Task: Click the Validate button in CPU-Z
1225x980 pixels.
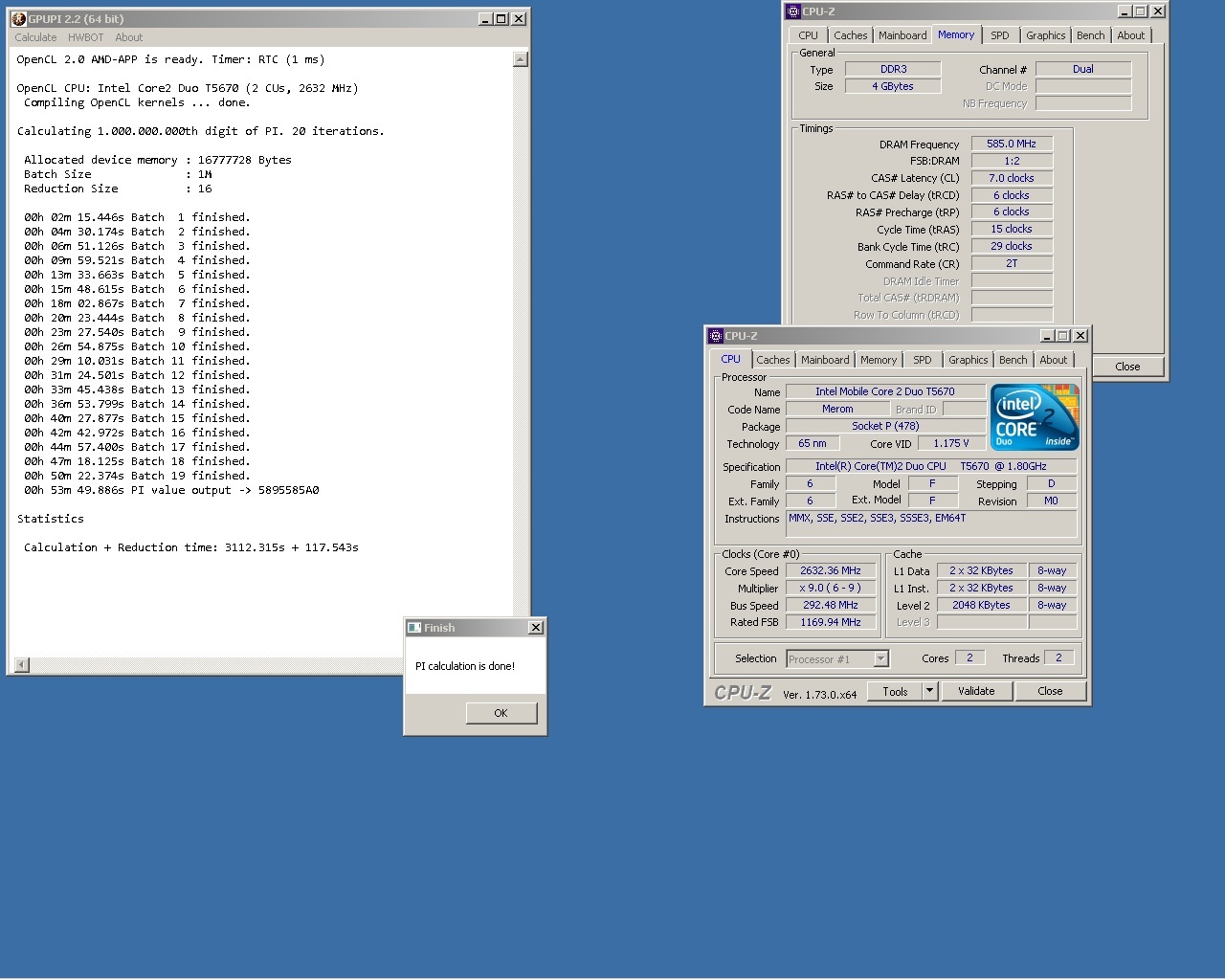Action: (976, 691)
